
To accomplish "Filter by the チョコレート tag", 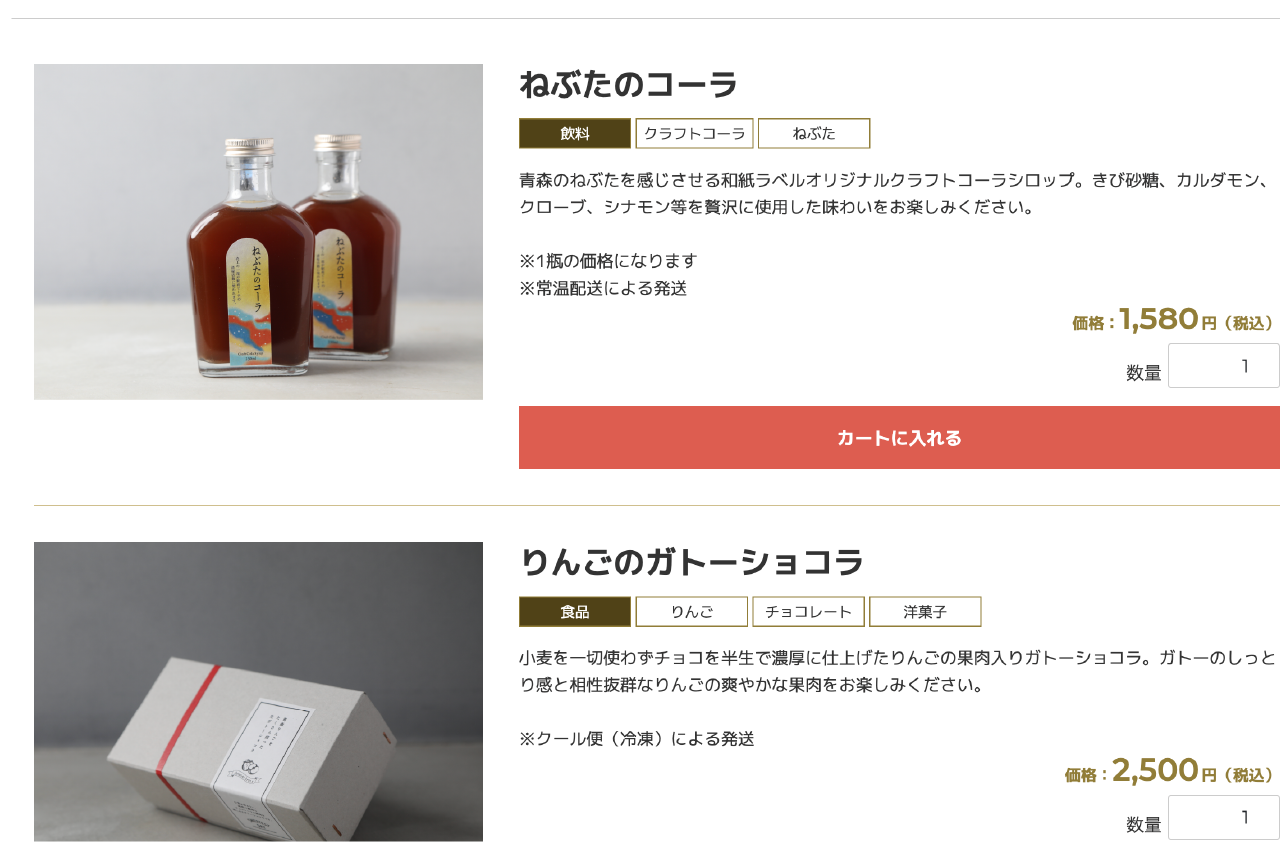I will coord(809,612).
